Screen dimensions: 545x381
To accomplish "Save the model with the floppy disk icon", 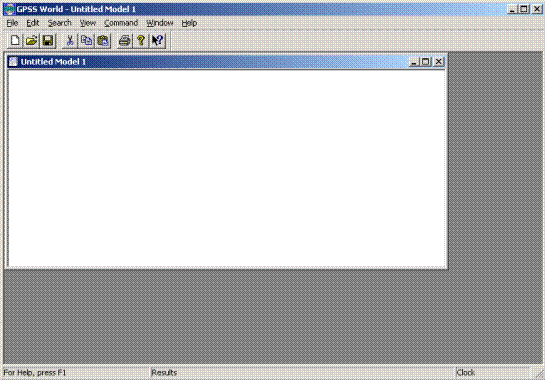I will 48,41.
